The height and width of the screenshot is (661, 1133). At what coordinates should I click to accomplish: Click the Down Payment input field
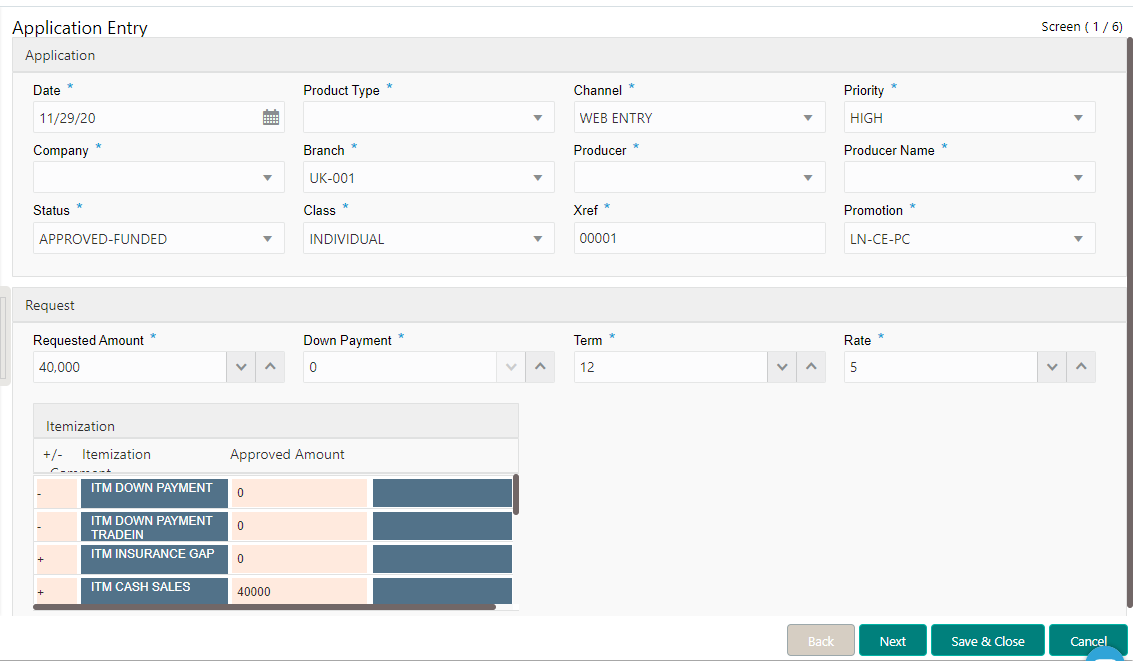point(400,367)
